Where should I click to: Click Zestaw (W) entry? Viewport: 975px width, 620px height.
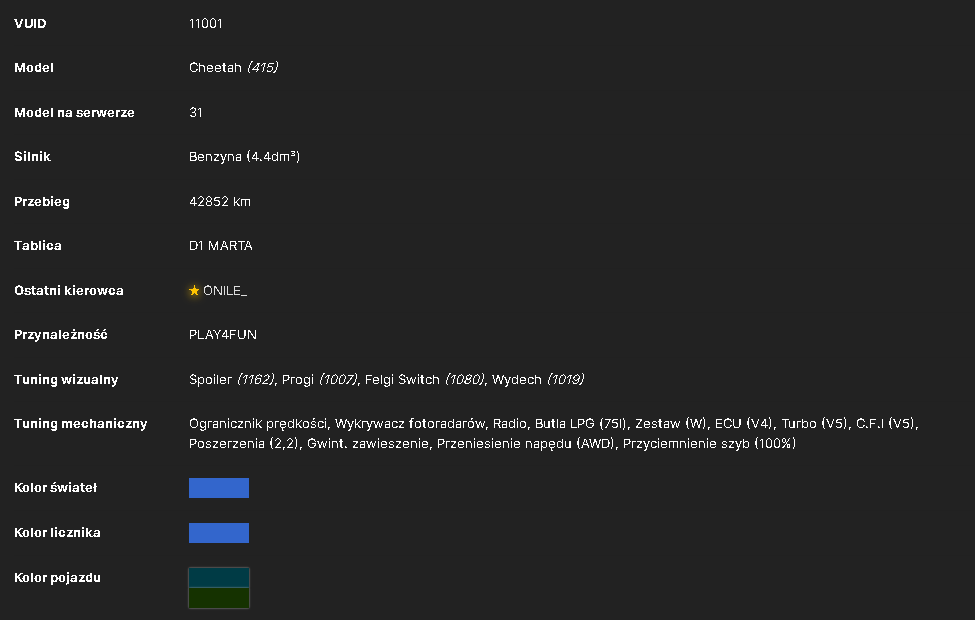670,424
